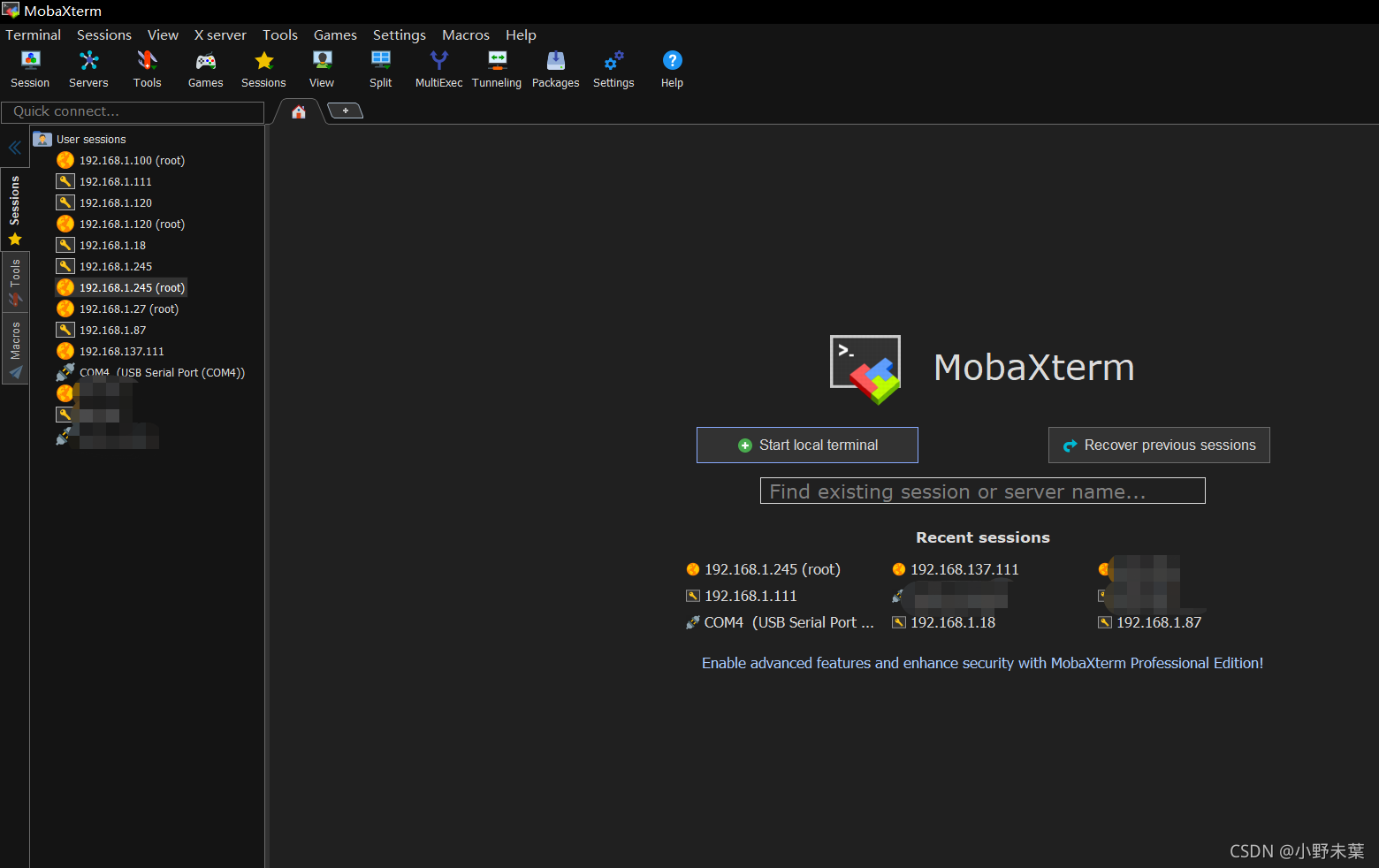Image resolution: width=1379 pixels, height=868 pixels.
Task: Select the User sessions folder
Action: point(80,139)
